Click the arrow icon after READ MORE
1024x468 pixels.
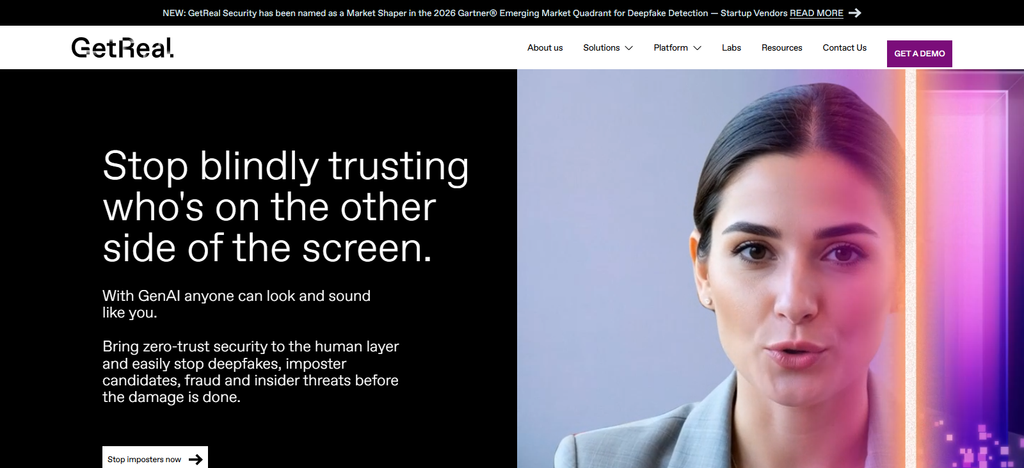point(854,12)
